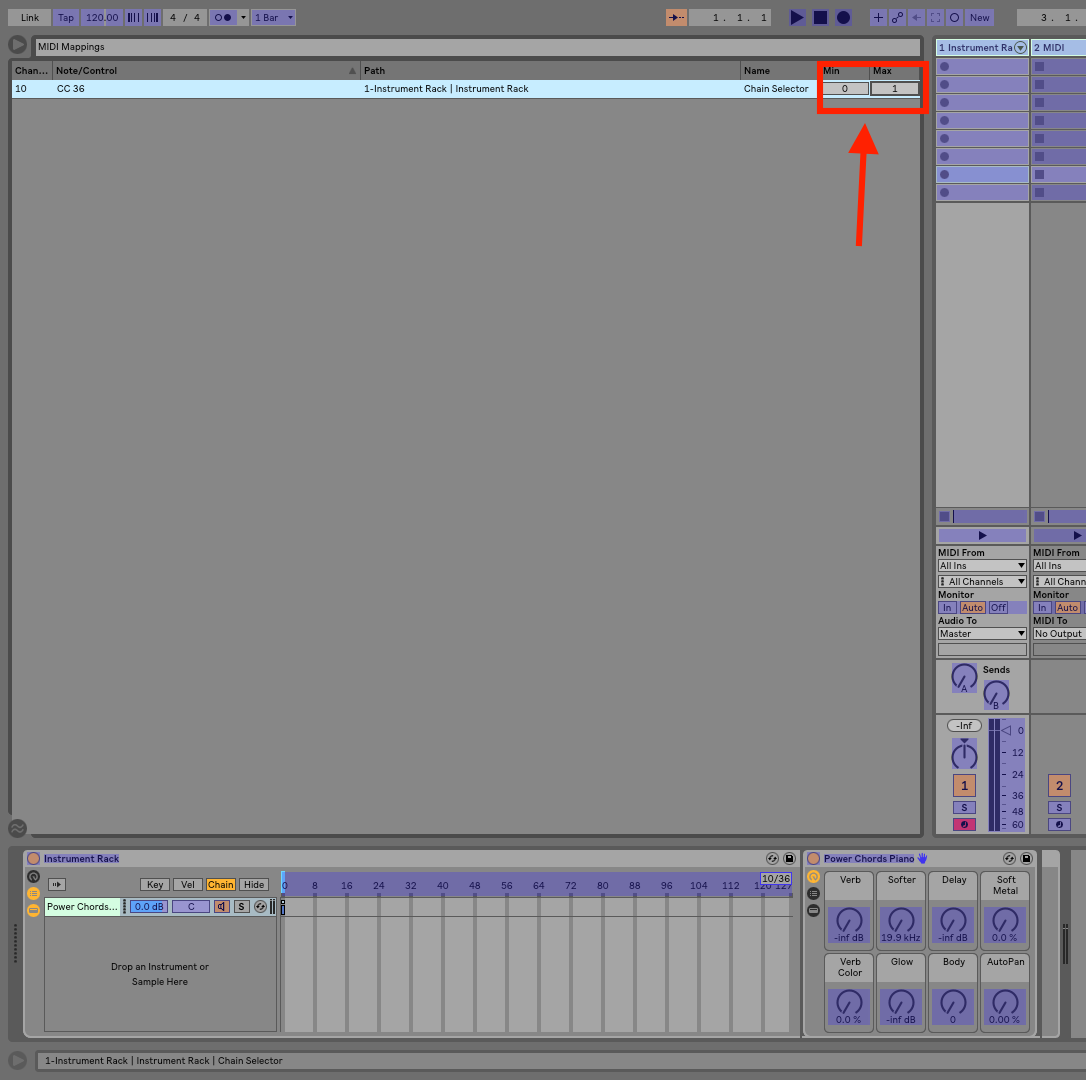
Task: Click track 1 clip stop button
Action: point(944,516)
